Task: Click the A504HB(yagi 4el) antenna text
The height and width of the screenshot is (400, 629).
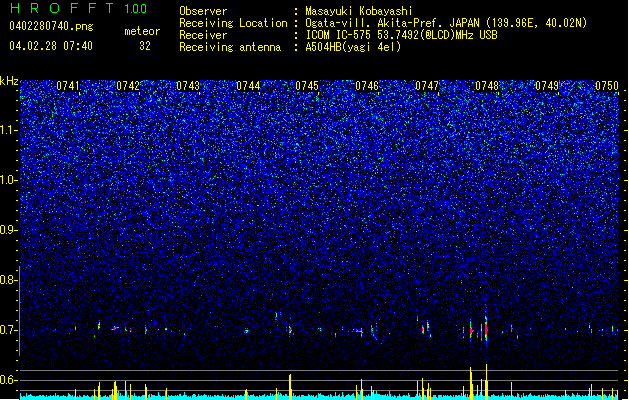Action: coord(353,47)
